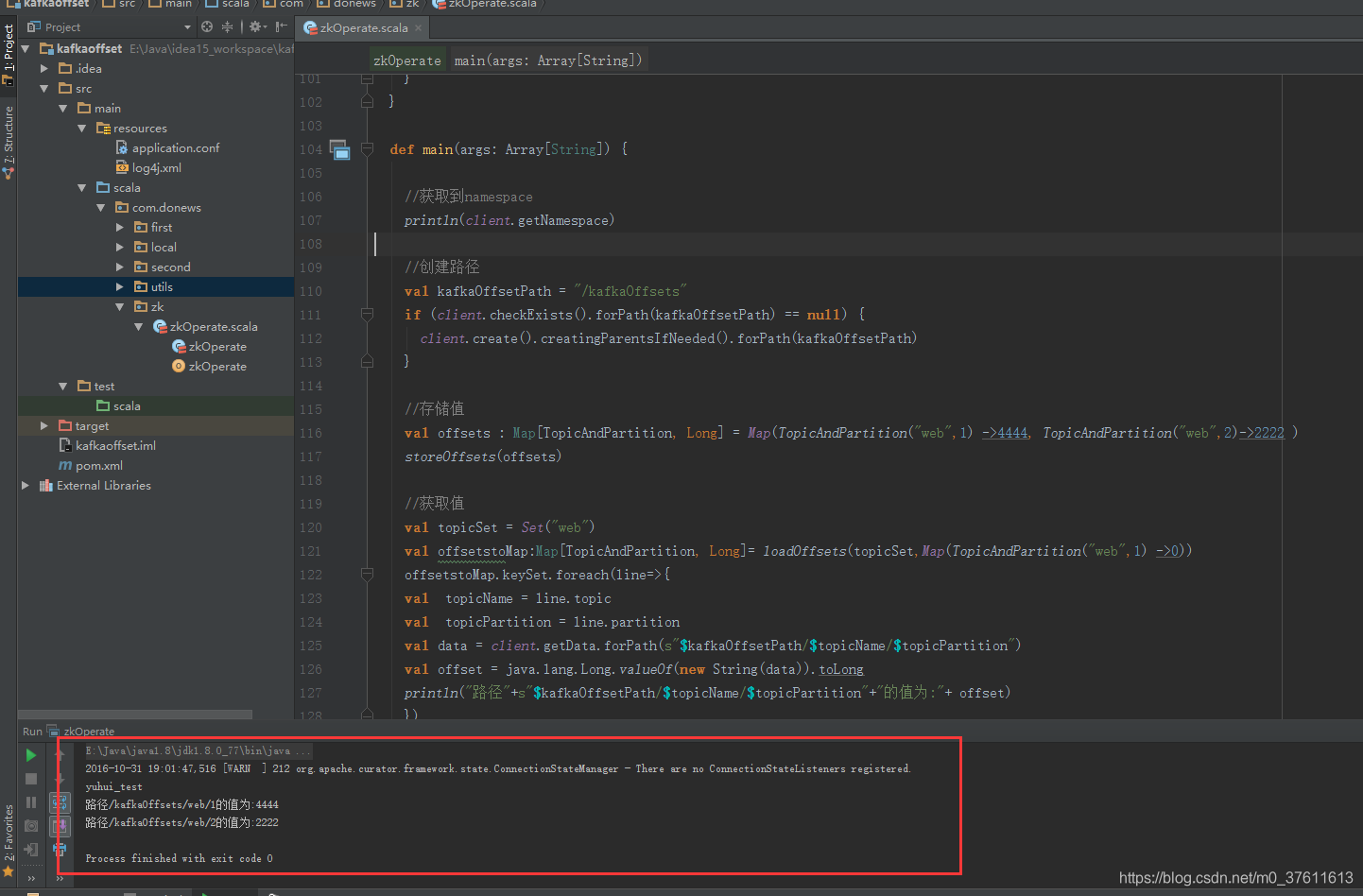The width and height of the screenshot is (1363, 896).
Task: Hide the Project tool window
Action: [281, 27]
